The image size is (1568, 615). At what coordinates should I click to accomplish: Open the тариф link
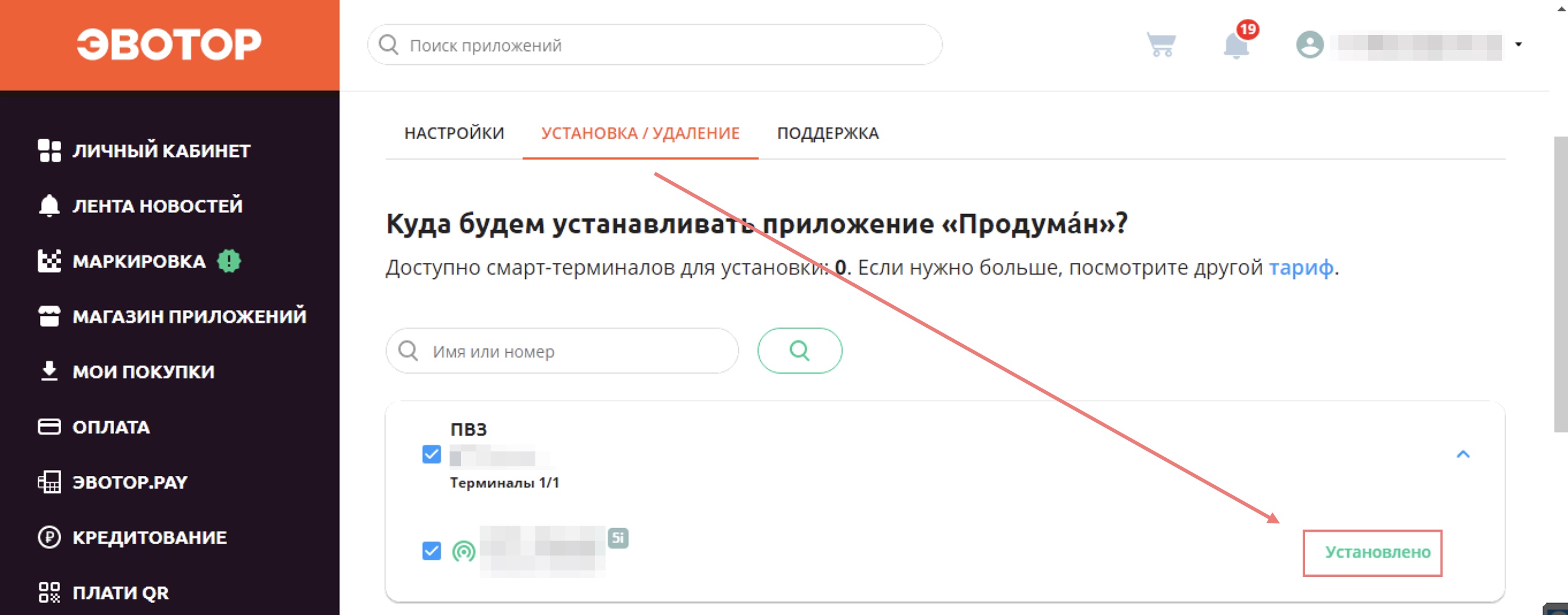coord(1301,268)
